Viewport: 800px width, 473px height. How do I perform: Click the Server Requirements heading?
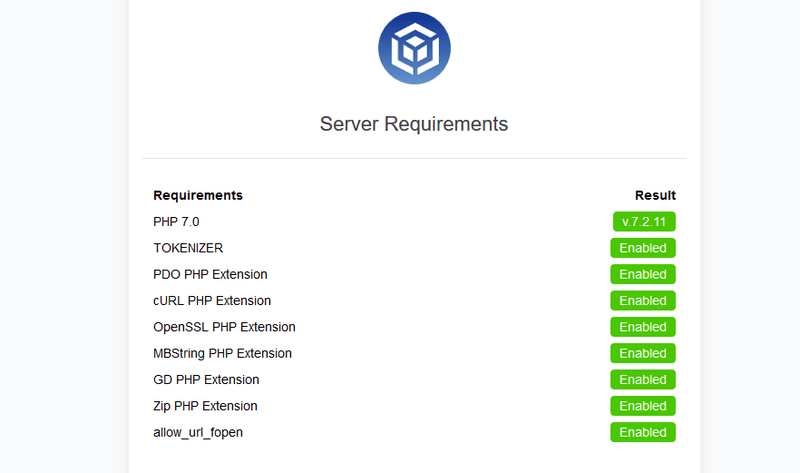tap(414, 124)
